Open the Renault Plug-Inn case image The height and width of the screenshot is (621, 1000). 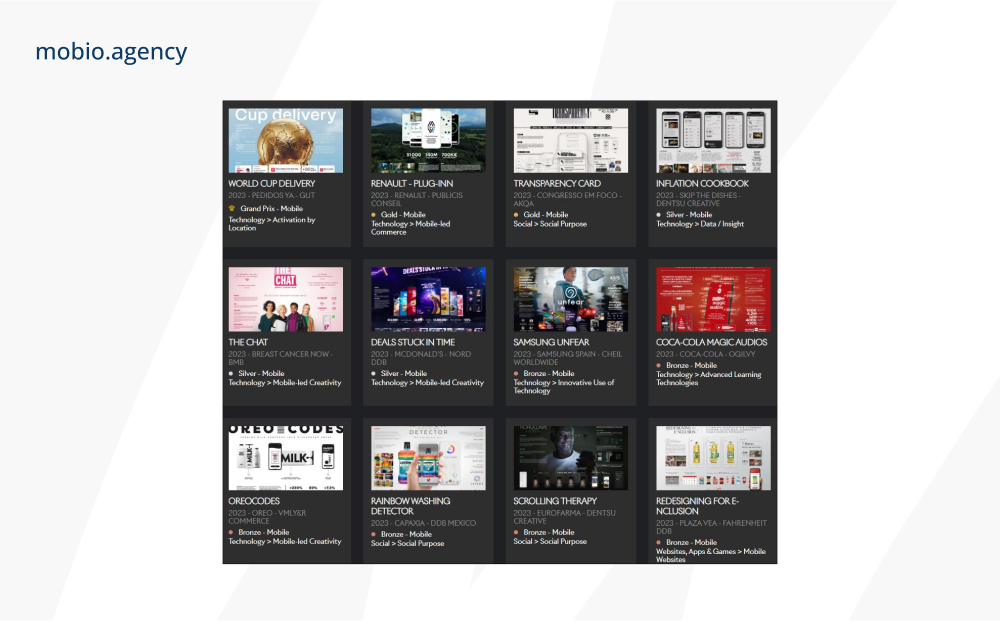pyautogui.click(x=428, y=140)
